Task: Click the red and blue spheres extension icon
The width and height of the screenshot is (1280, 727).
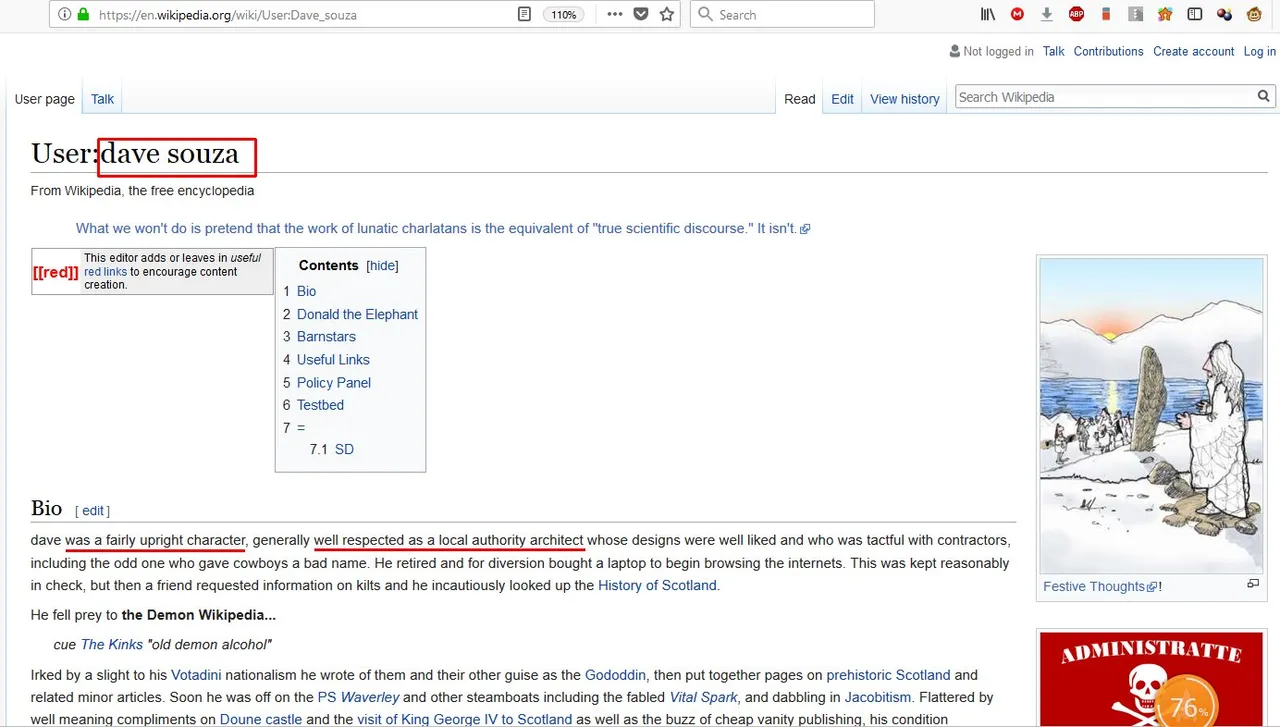Action: 1224,15
